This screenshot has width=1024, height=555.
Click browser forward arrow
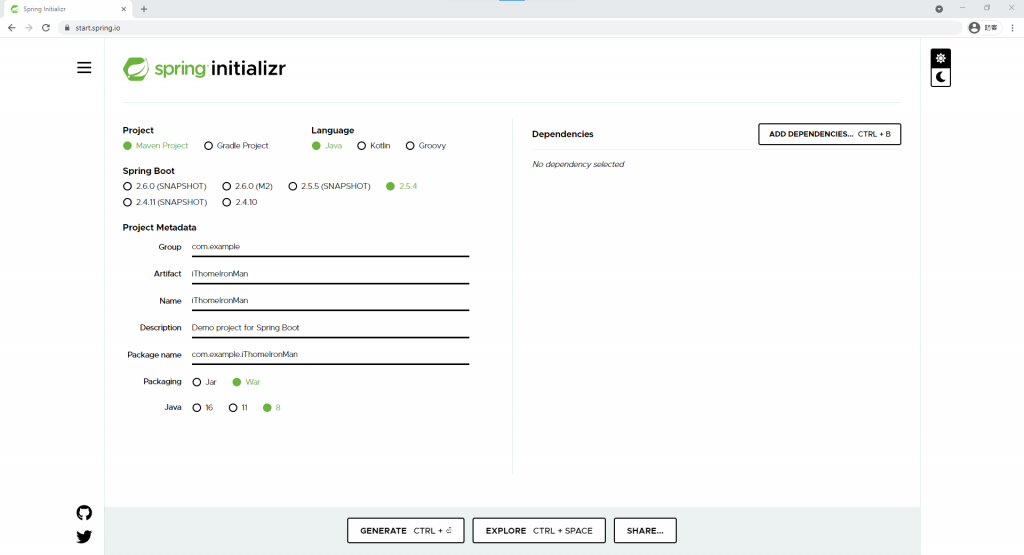29,28
